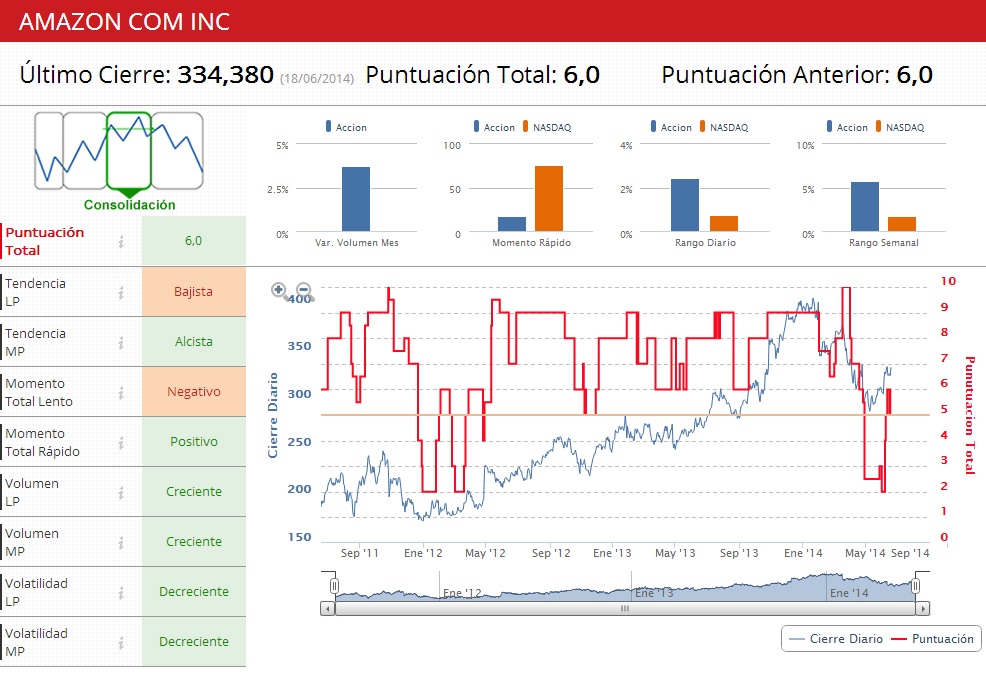The width and height of the screenshot is (986, 673).
Task: Click the Bajista value cell
Action: (194, 292)
